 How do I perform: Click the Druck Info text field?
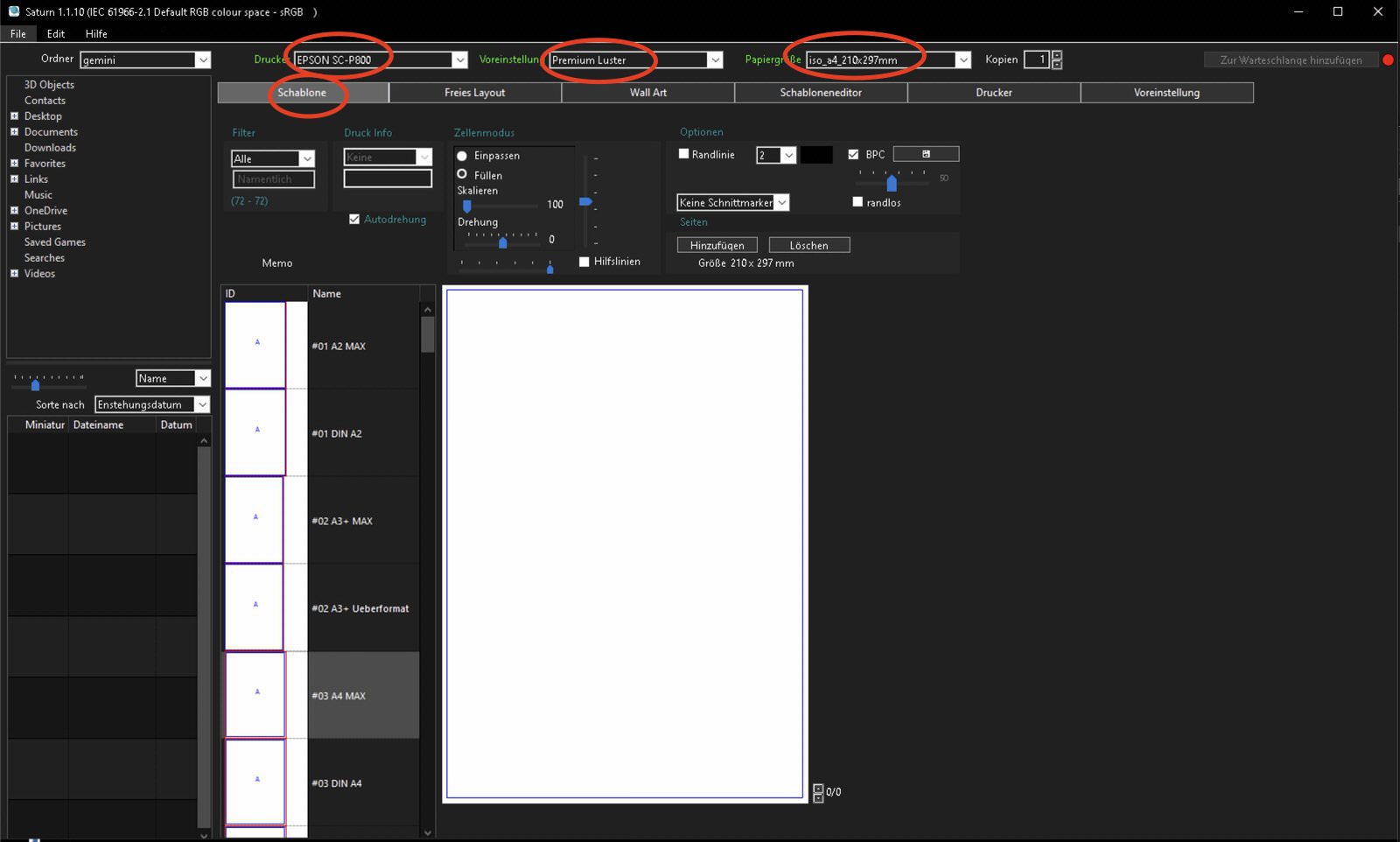(388, 179)
